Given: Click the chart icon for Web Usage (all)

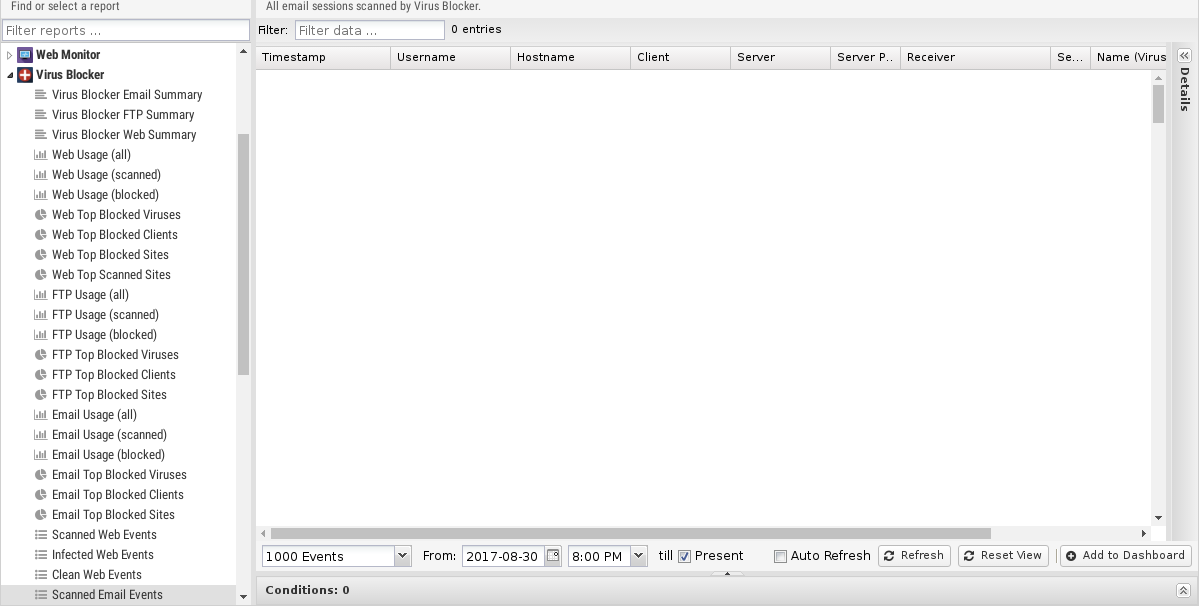Looking at the screenshot, I should click(41, 154).
